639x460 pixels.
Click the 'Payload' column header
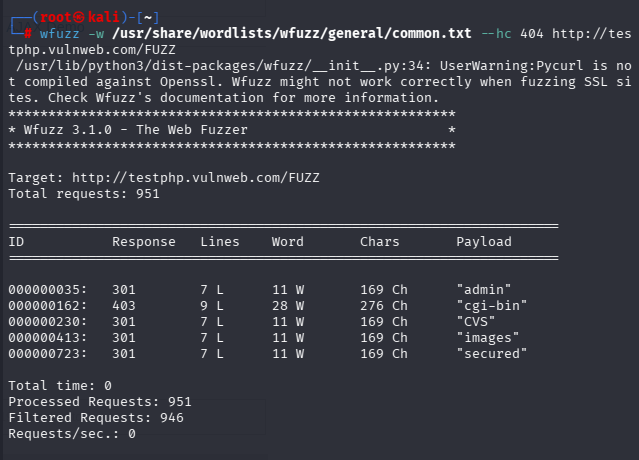pos(484,242)
